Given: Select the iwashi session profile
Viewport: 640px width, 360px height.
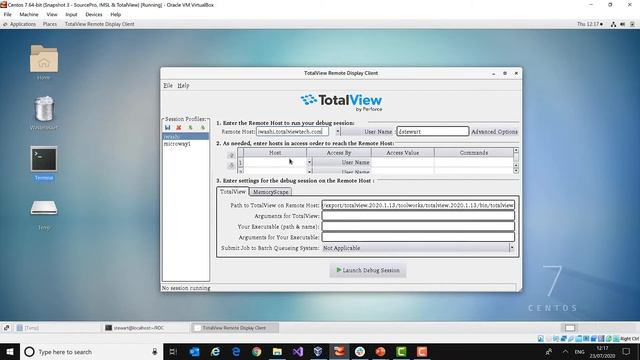Looking at the screenshot, I should click(186, 137).
